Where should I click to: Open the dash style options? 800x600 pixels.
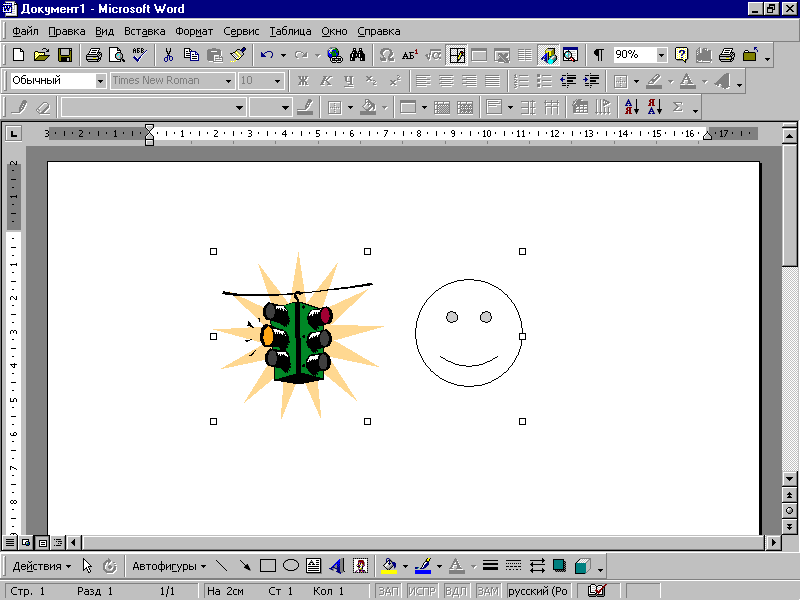point(513,565)
